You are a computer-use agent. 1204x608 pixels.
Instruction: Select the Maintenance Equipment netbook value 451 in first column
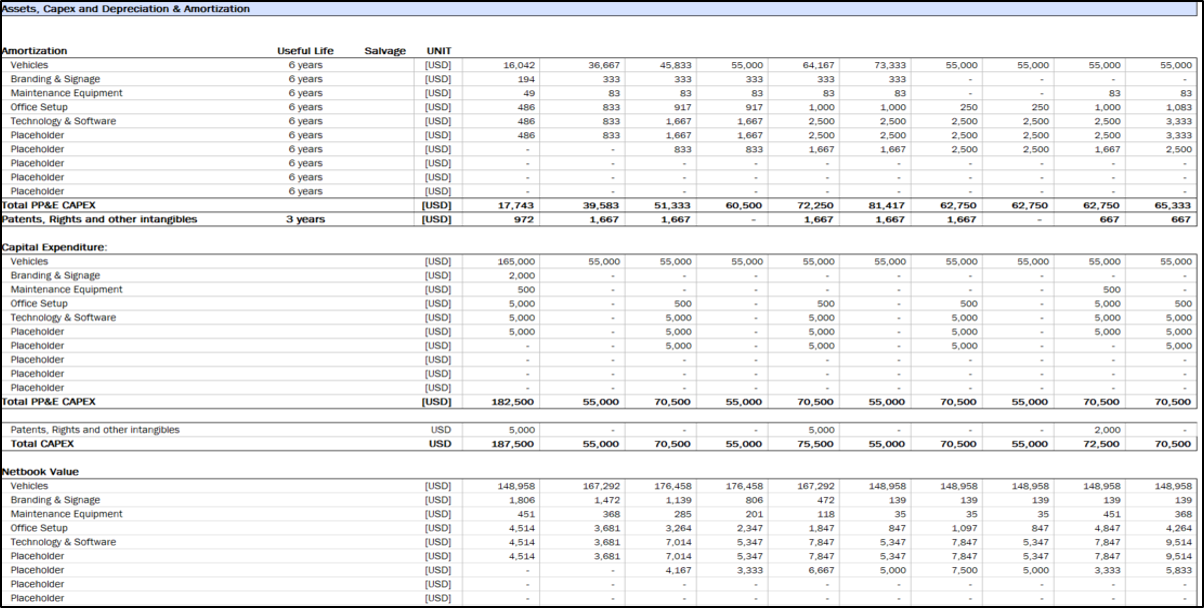[x=525, y=514]
